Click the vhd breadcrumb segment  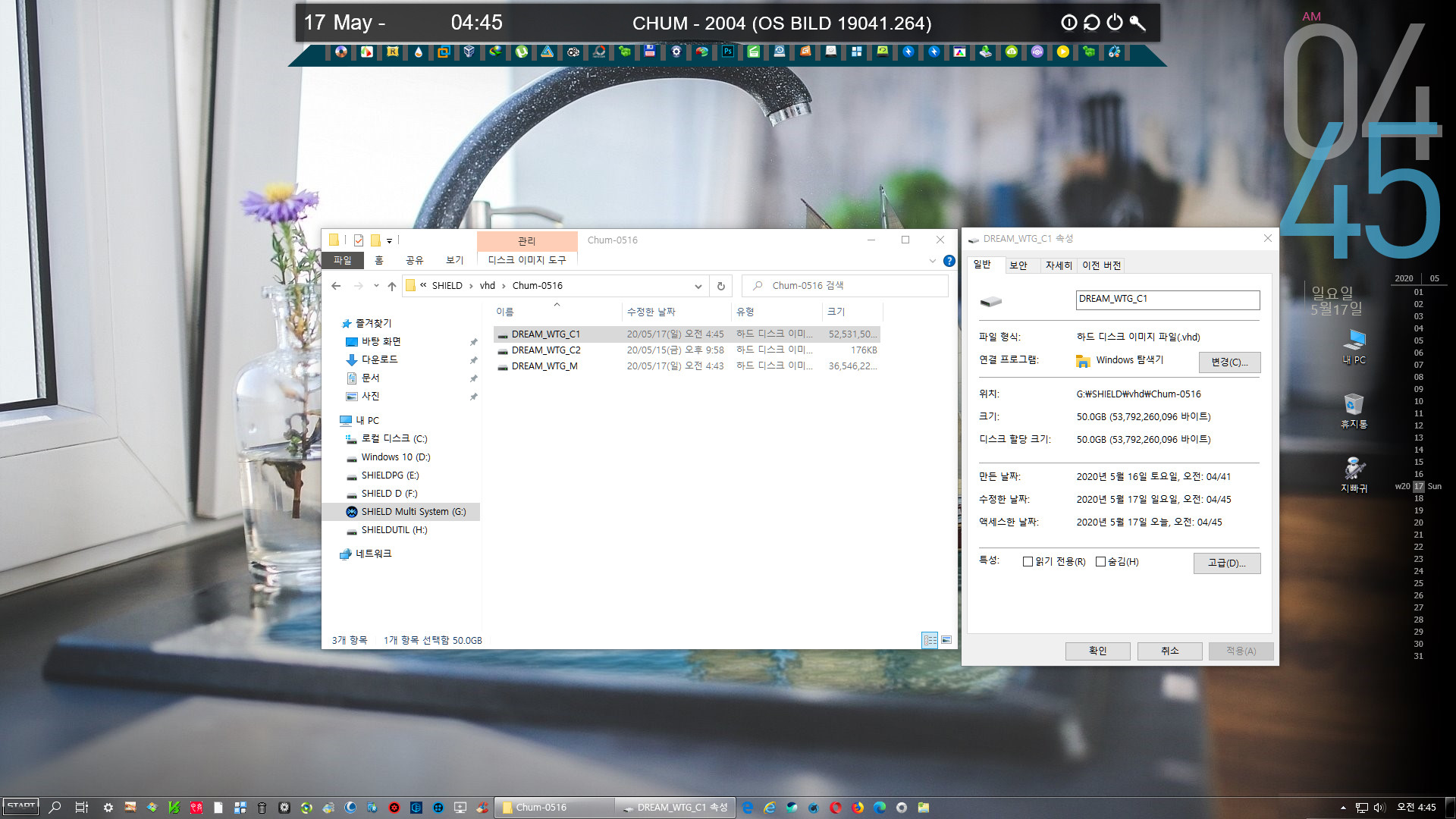coord(487,286)
